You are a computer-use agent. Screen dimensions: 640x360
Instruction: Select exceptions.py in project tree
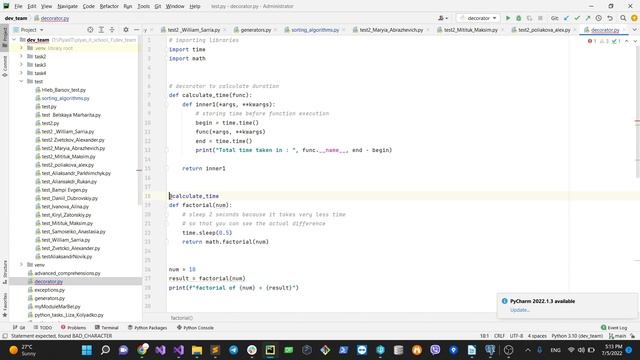click(49, 290)
